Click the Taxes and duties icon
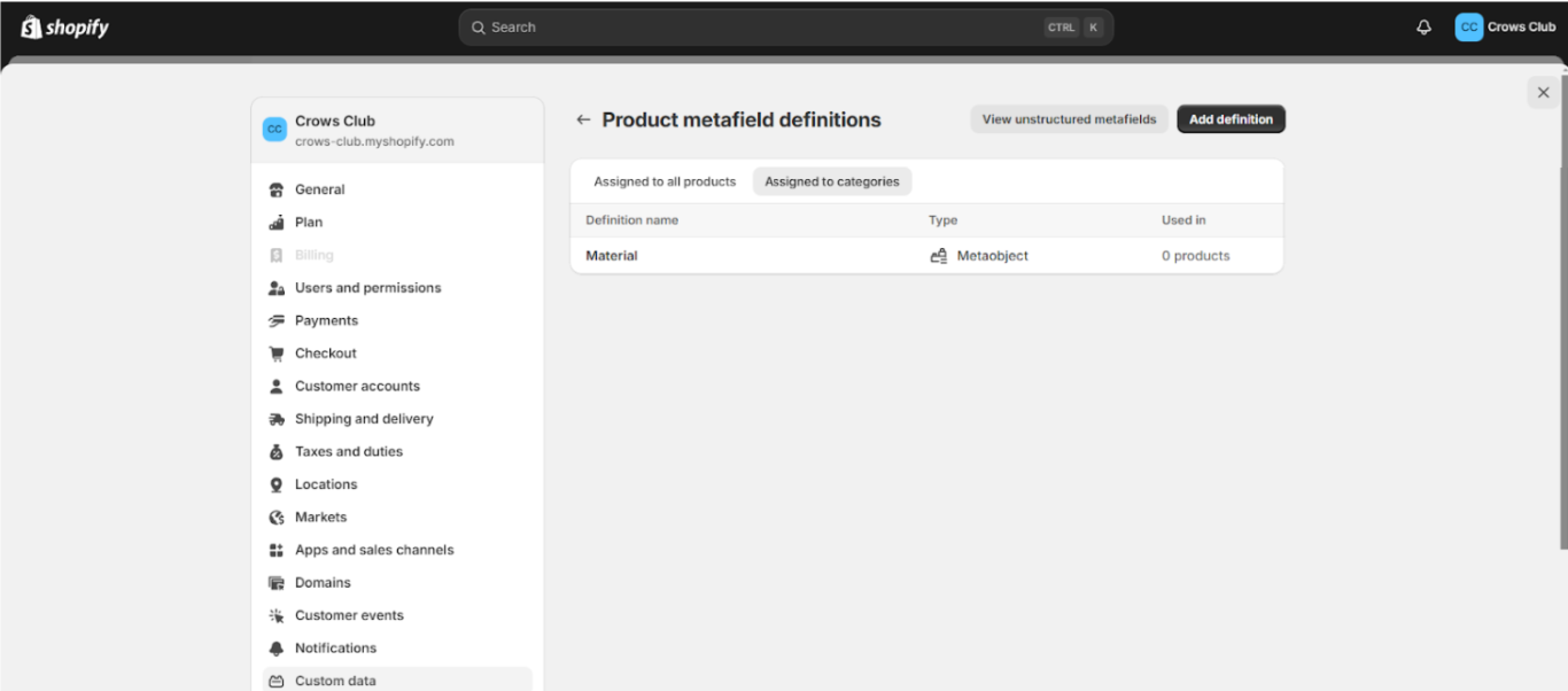 point(276,452)
